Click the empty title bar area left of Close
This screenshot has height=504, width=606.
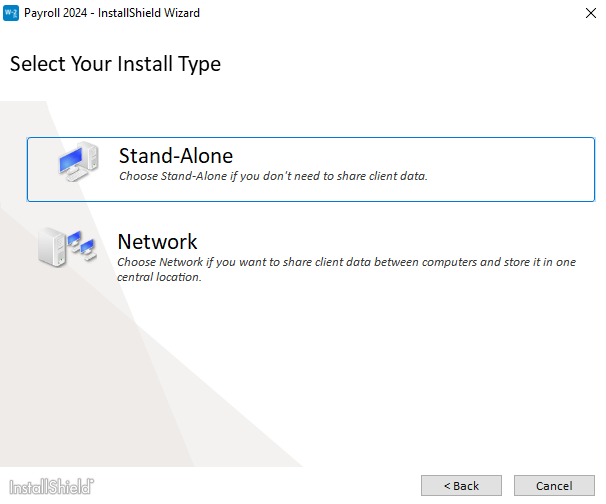400,13
